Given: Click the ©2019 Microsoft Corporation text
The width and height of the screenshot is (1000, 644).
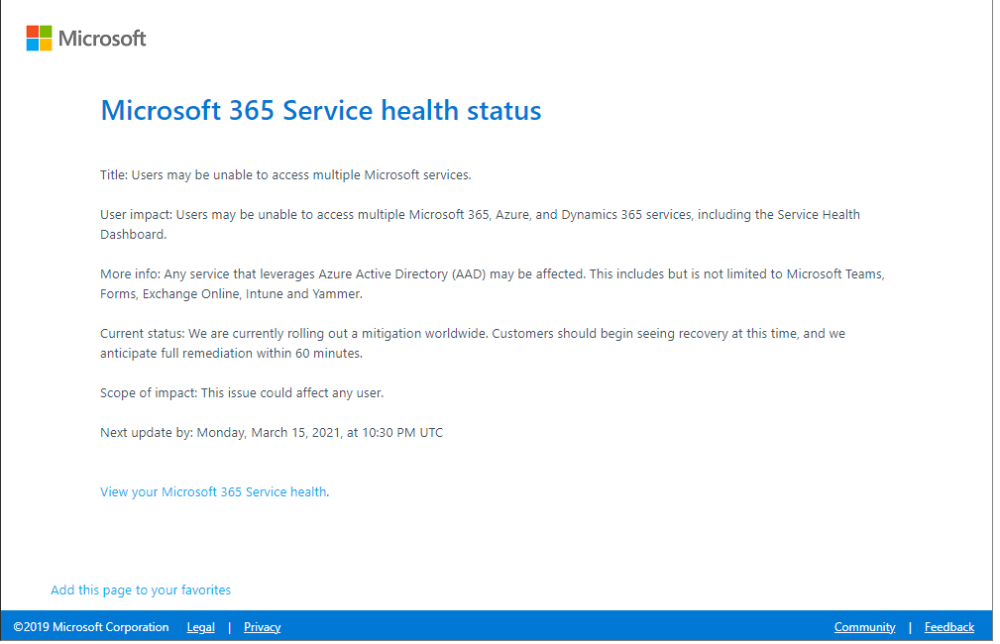Looking at the screenshot, I should coord(91,627).
